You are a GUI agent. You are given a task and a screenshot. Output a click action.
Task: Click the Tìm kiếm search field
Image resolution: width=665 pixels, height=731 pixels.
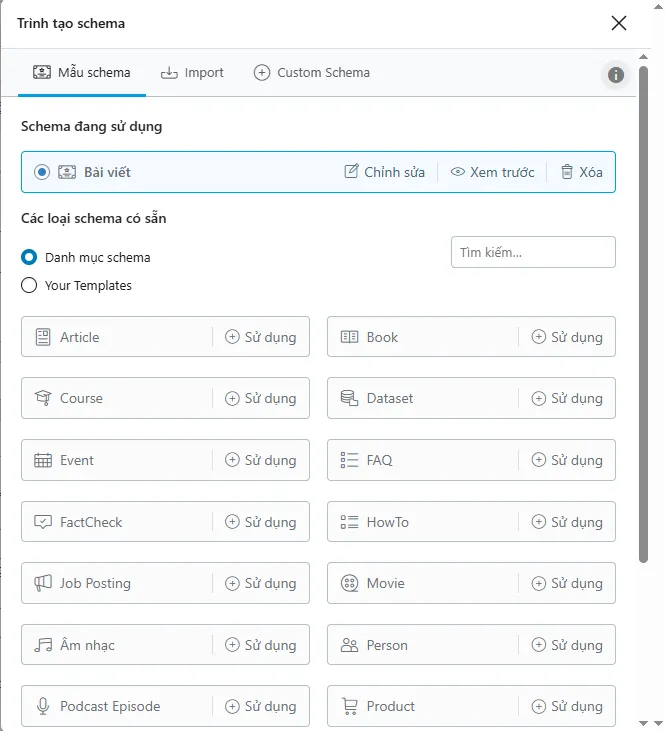[x=533, y=253]
